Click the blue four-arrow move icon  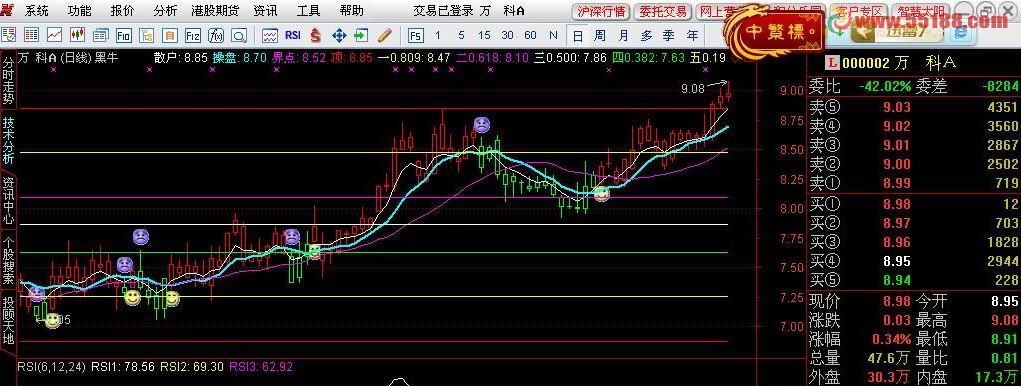point(339,35)
